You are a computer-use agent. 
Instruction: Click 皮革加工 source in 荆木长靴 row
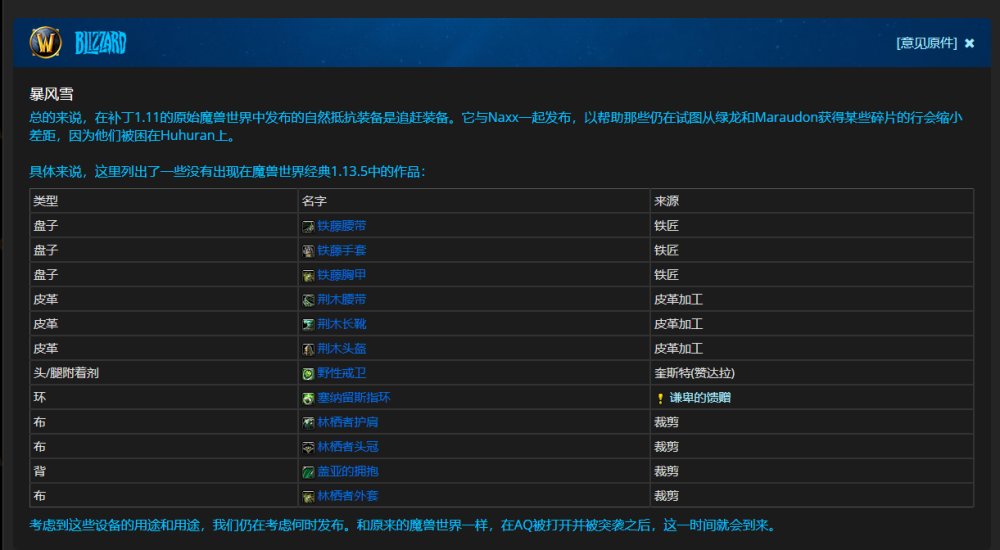tap(679, 324)
